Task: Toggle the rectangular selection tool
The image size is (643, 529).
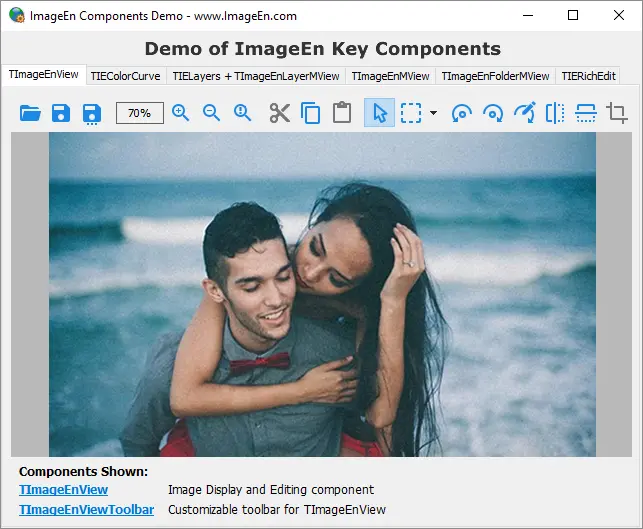Action: tap(411, 113)
